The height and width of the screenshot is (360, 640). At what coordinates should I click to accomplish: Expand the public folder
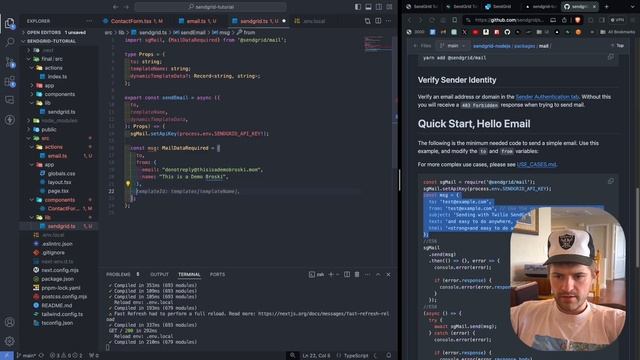49,129
